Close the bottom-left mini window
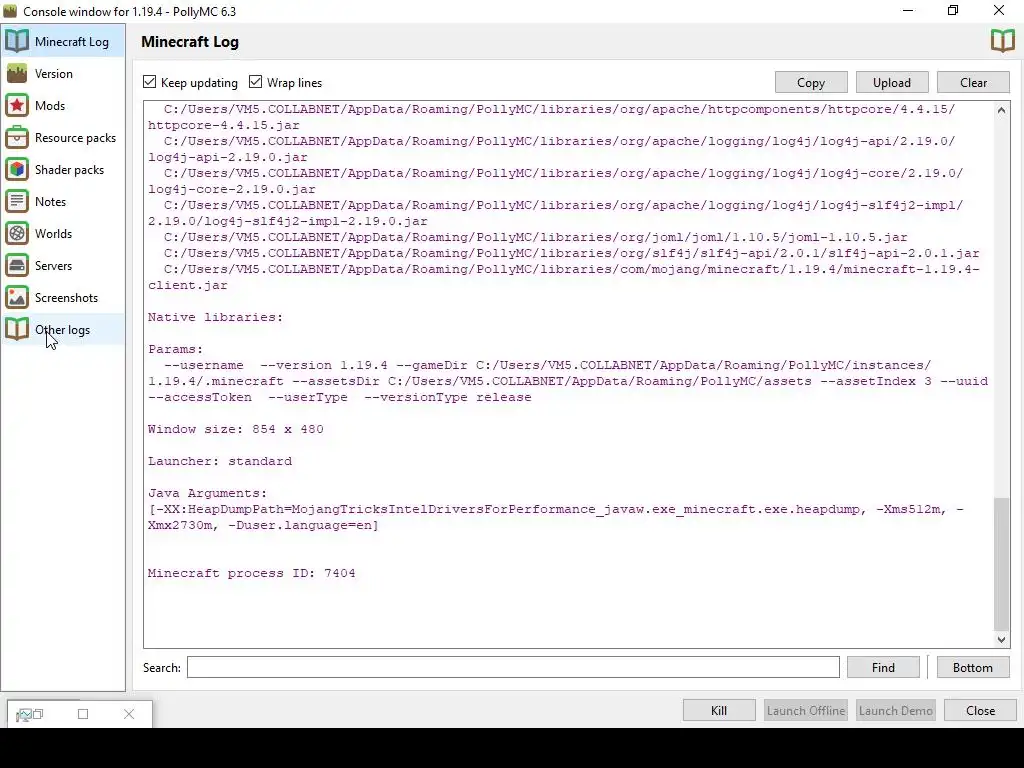Screen dimensions: 1024x768 (x=129, y=714)
